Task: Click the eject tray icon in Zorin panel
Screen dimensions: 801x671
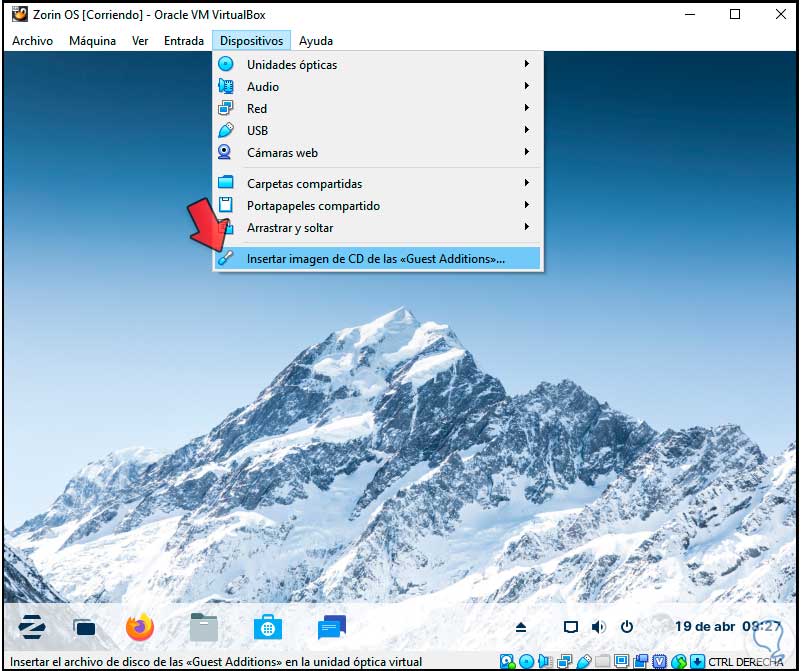Action: pyautogui.click(x=521, y=627)
